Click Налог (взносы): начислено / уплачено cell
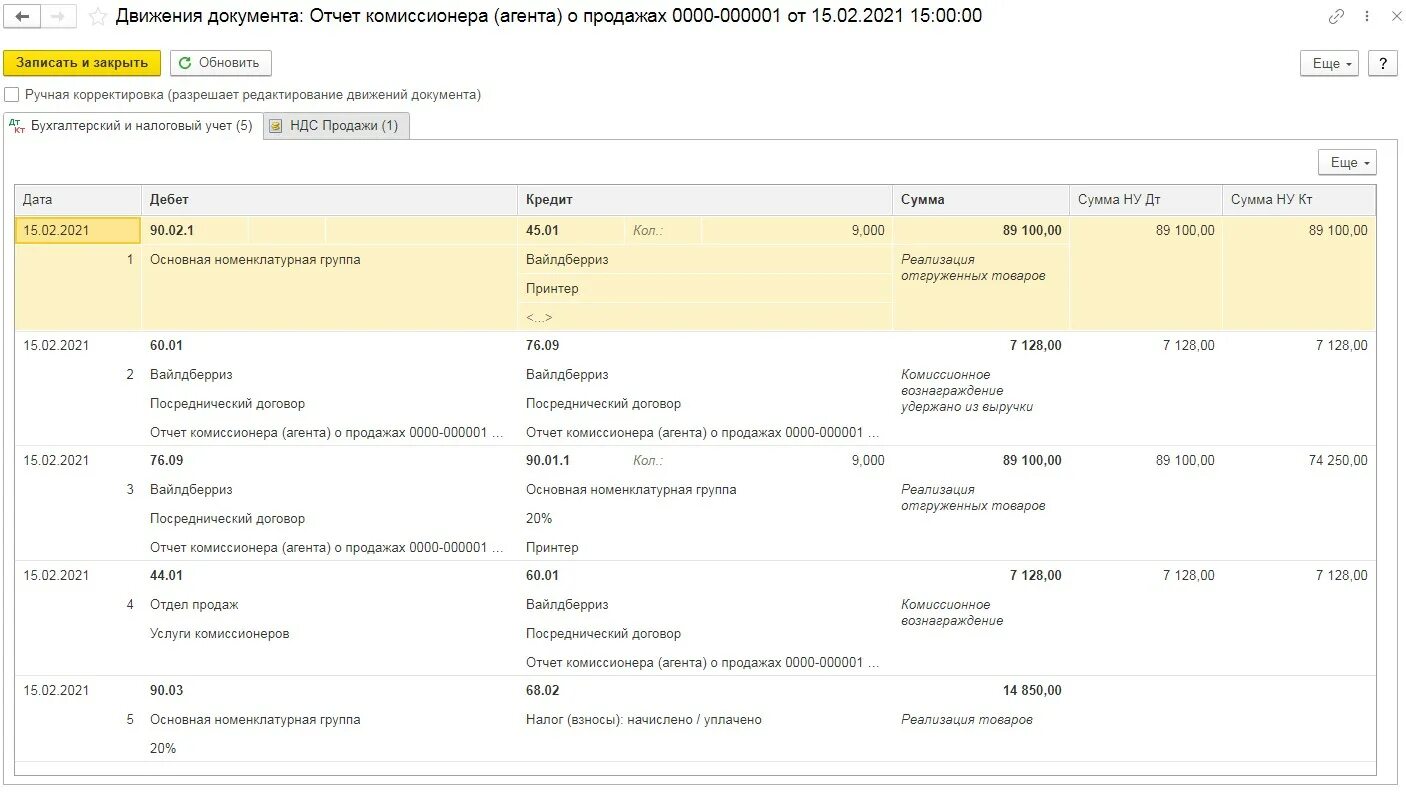This screenshot has height=792, width=1406. click(x=644, y=719)
